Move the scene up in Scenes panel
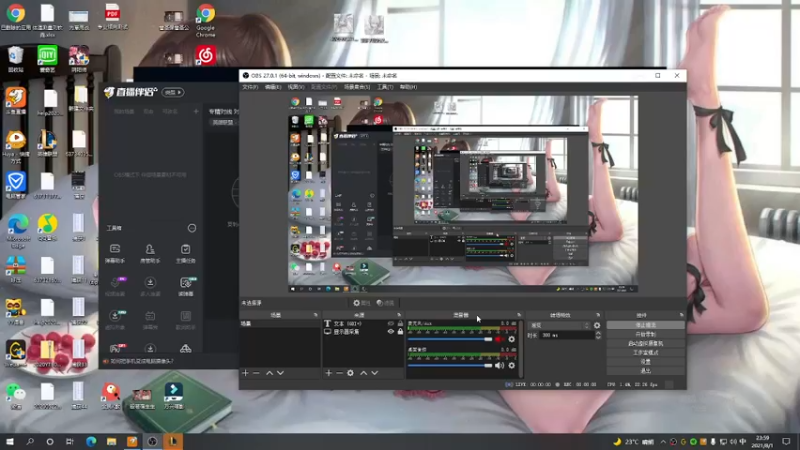Viewport: 800px width, 450px height. [x=269, y=373]
